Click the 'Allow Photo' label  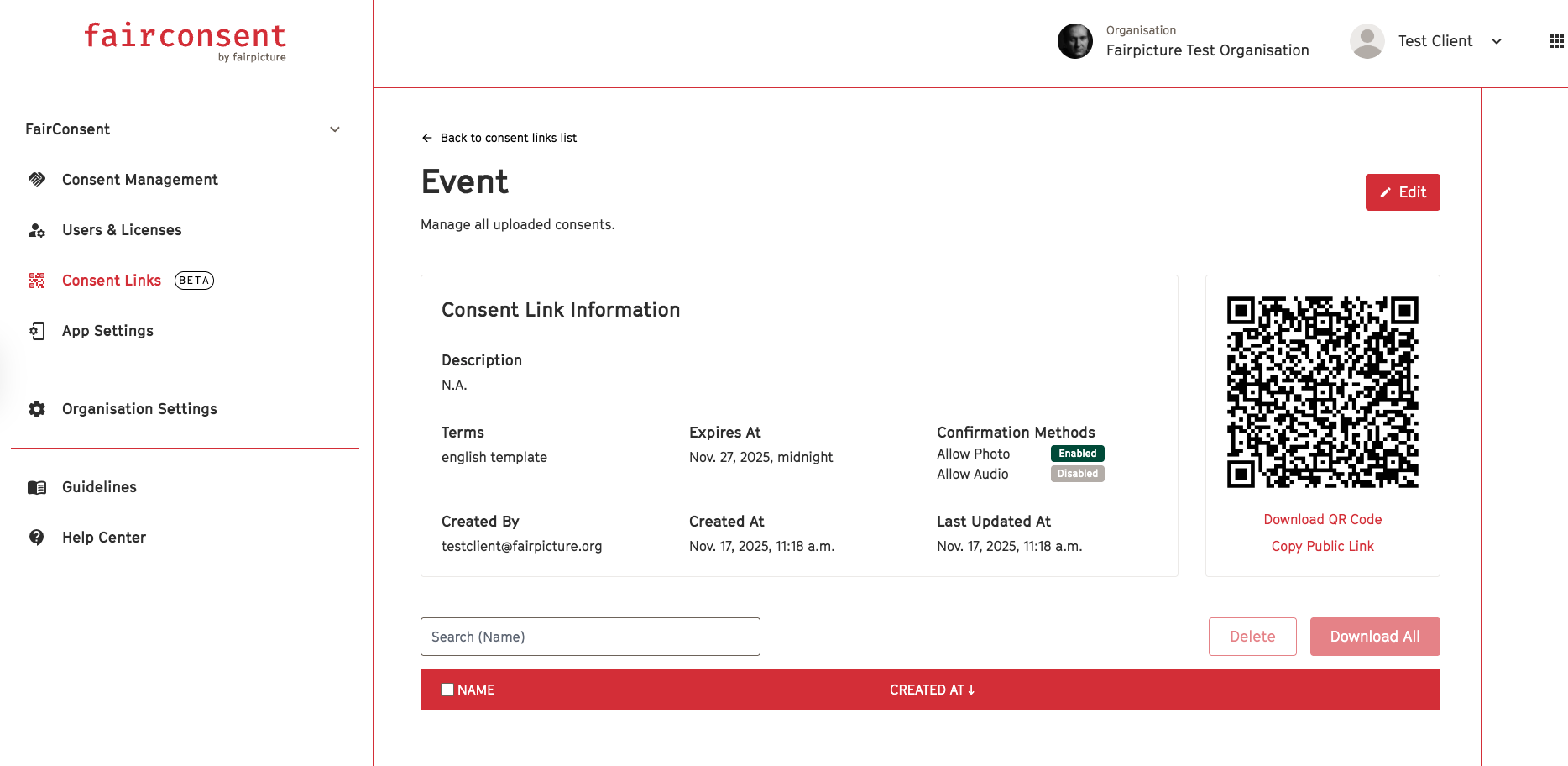click(974, 454)
